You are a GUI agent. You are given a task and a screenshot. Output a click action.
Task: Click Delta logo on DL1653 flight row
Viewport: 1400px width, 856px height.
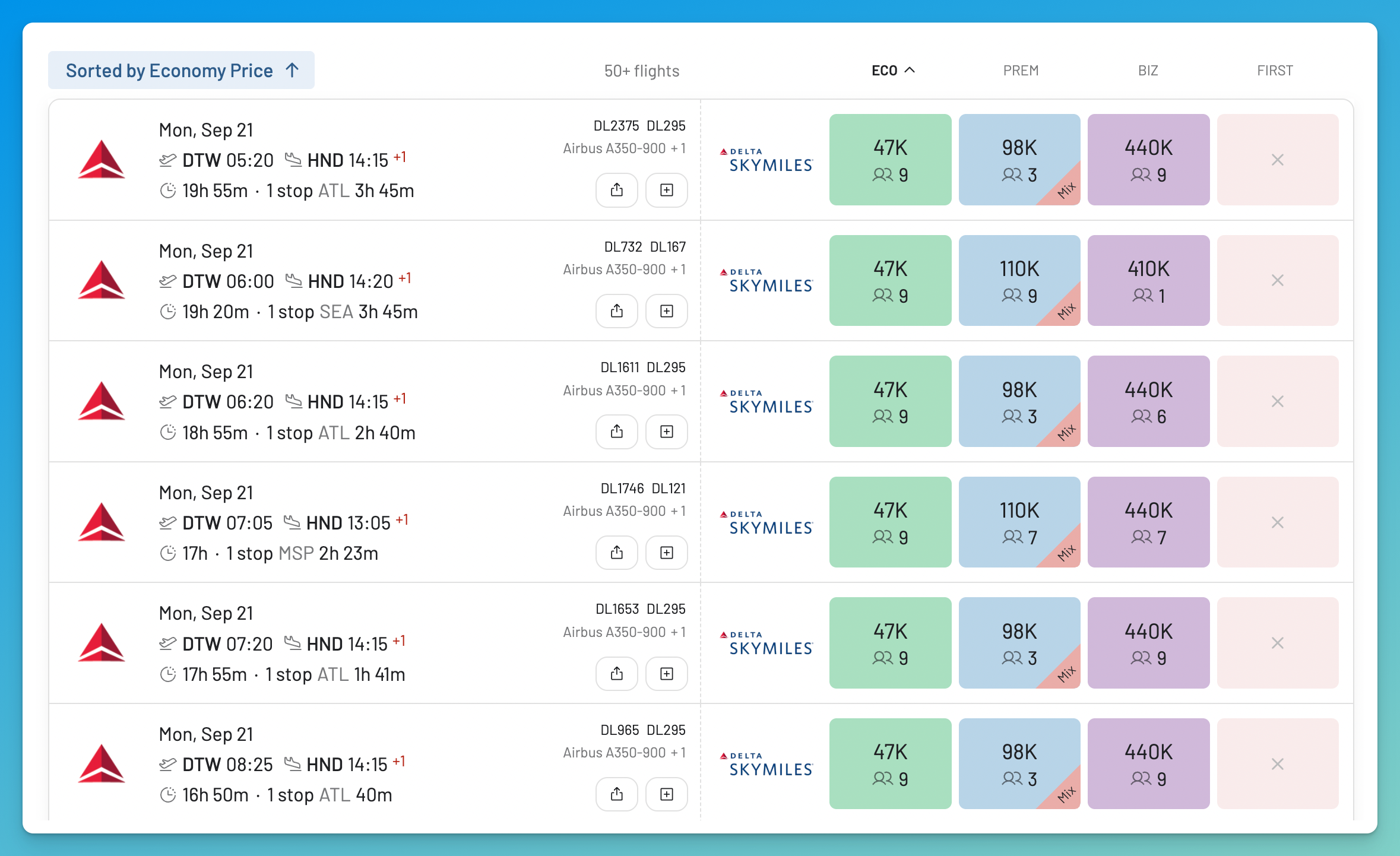102,642
